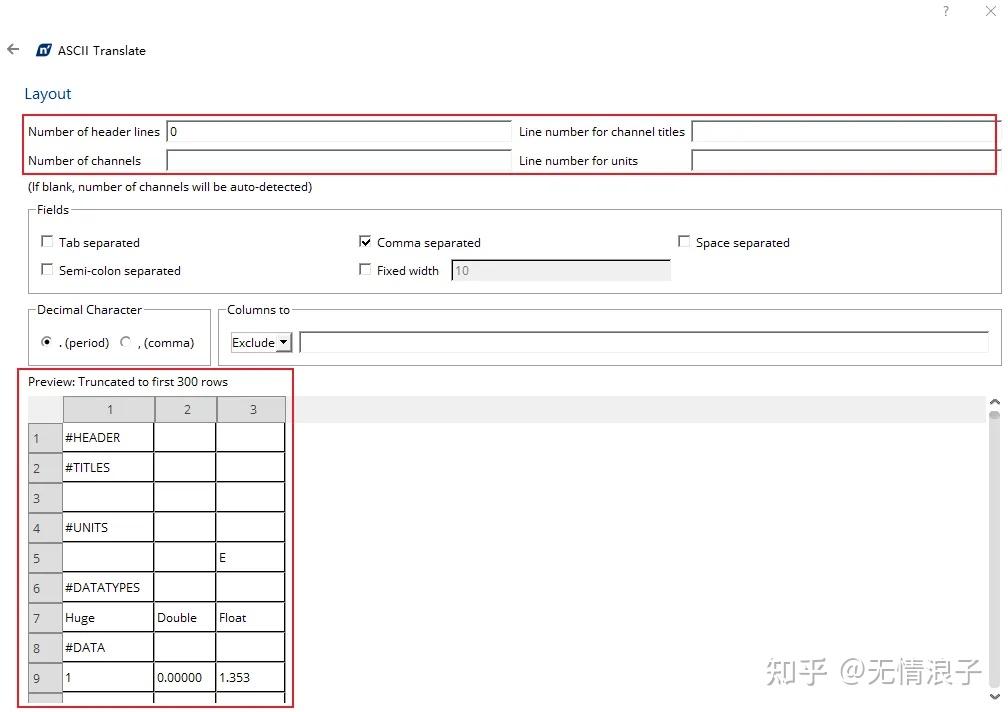Enable the Tab separated checkbox
Image resolution: width=1008 pixels, height=712 pixels.
point(46,241)
